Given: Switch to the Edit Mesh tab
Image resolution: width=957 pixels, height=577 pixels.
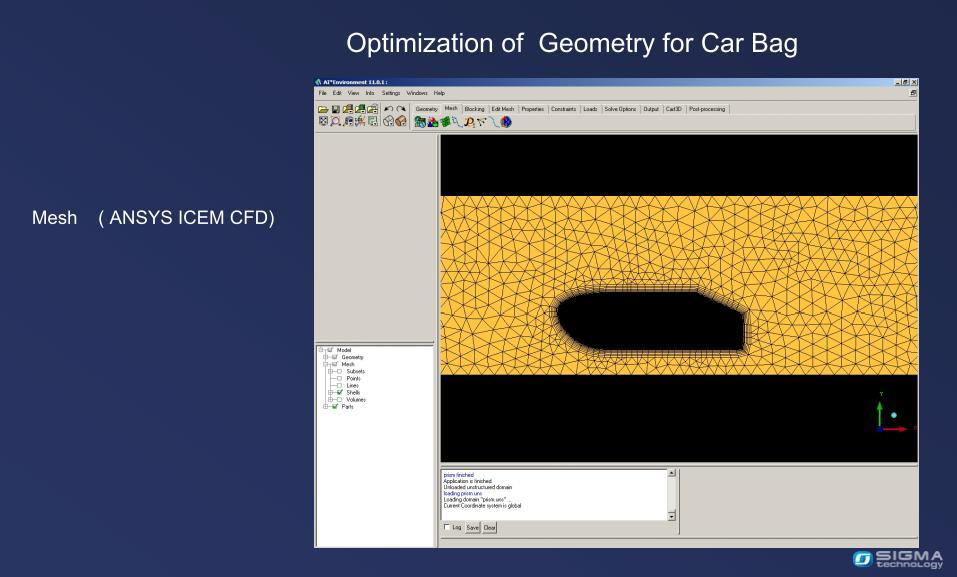Looking at the screenshot, I should [x=503, y=109].
